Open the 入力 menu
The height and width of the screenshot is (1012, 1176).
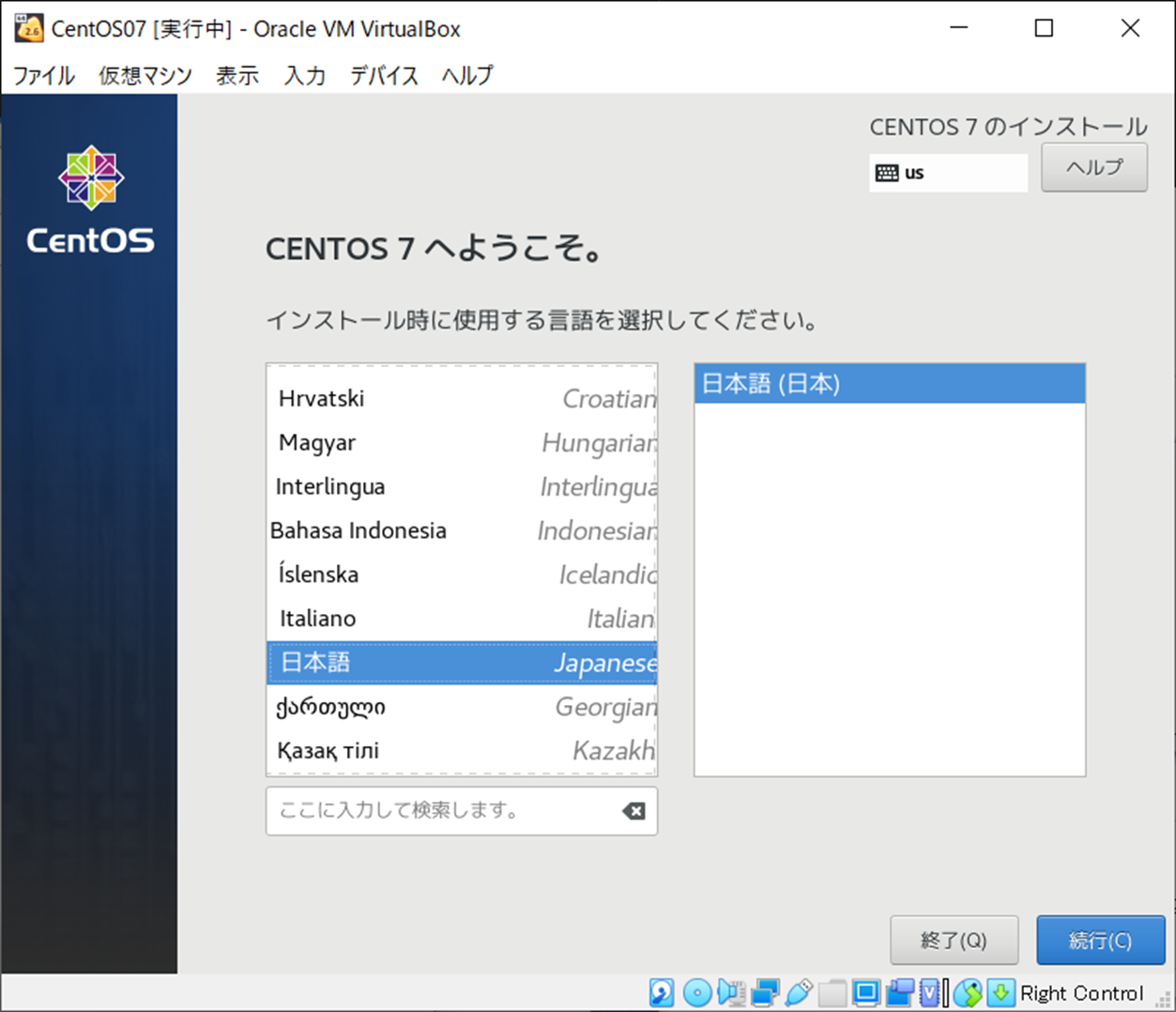pos(305,75)
